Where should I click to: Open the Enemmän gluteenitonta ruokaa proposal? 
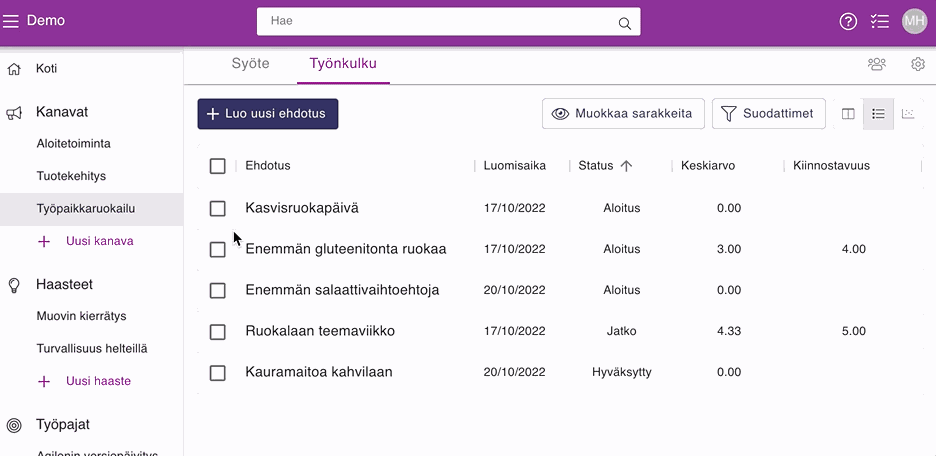point(346,249)
